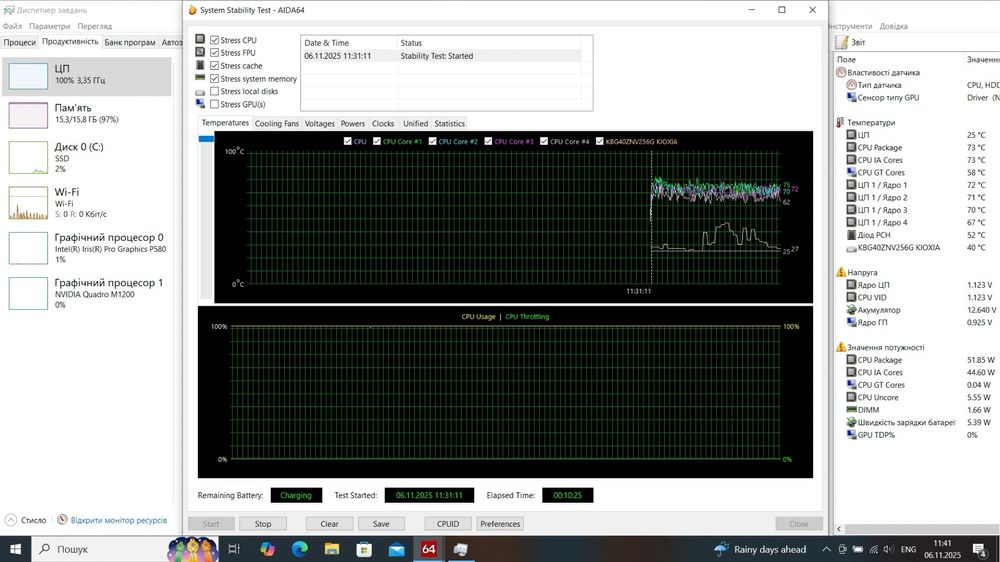Open File Explorer from the taskbar
Screen dimensions: 1000x562
click(332, 549)
